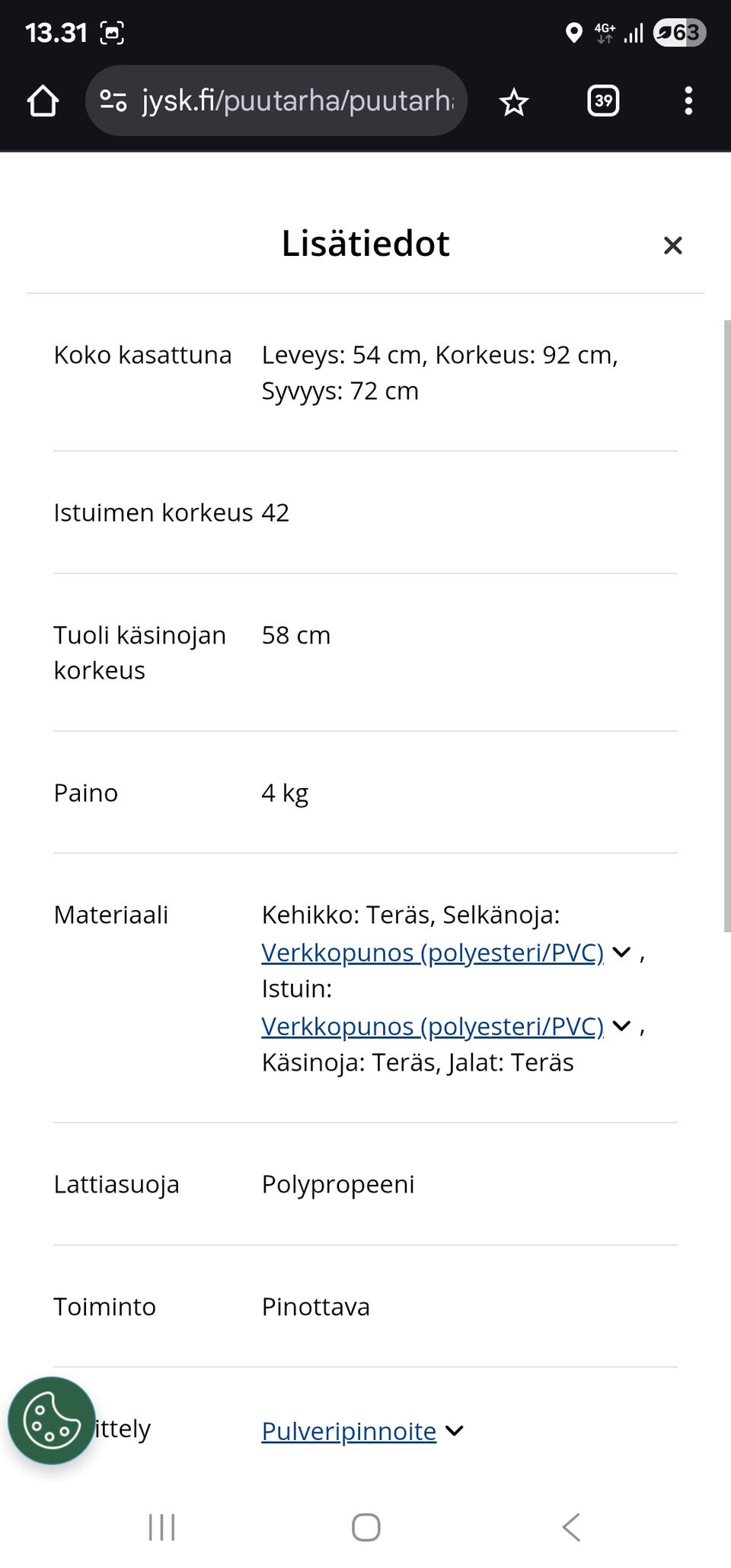Tap the battery indicator showing 63

(x=678, y=33)
